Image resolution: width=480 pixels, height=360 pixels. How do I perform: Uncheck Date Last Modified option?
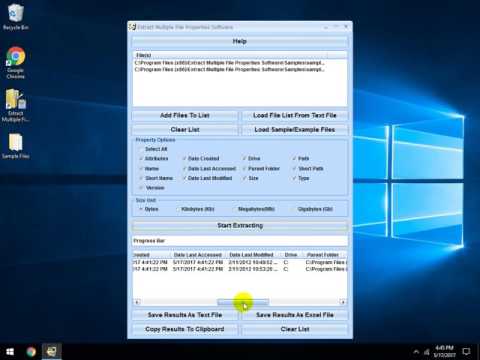pyautogui.click(x=184, y=178)
